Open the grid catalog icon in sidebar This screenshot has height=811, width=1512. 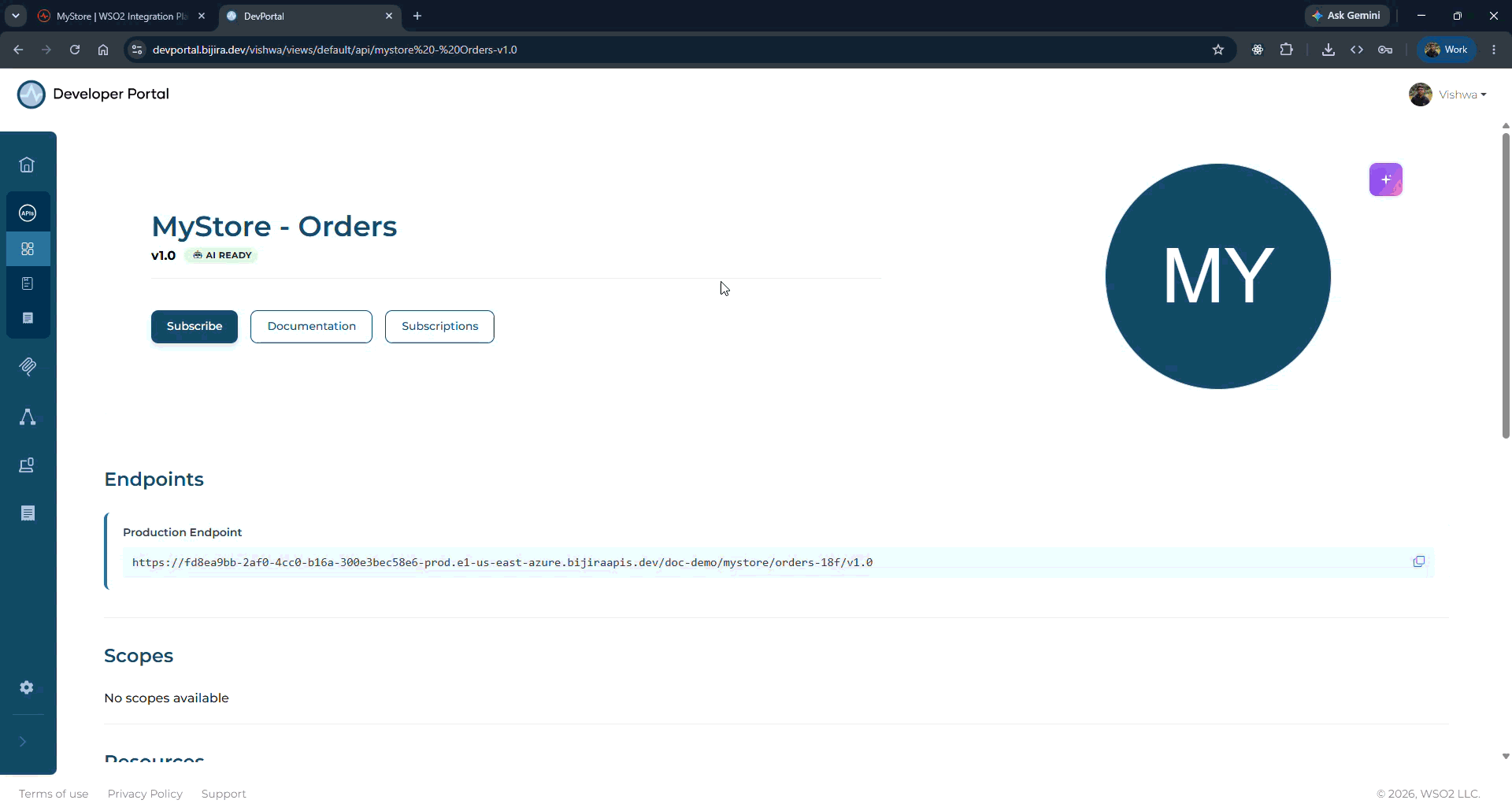[28, 249]
